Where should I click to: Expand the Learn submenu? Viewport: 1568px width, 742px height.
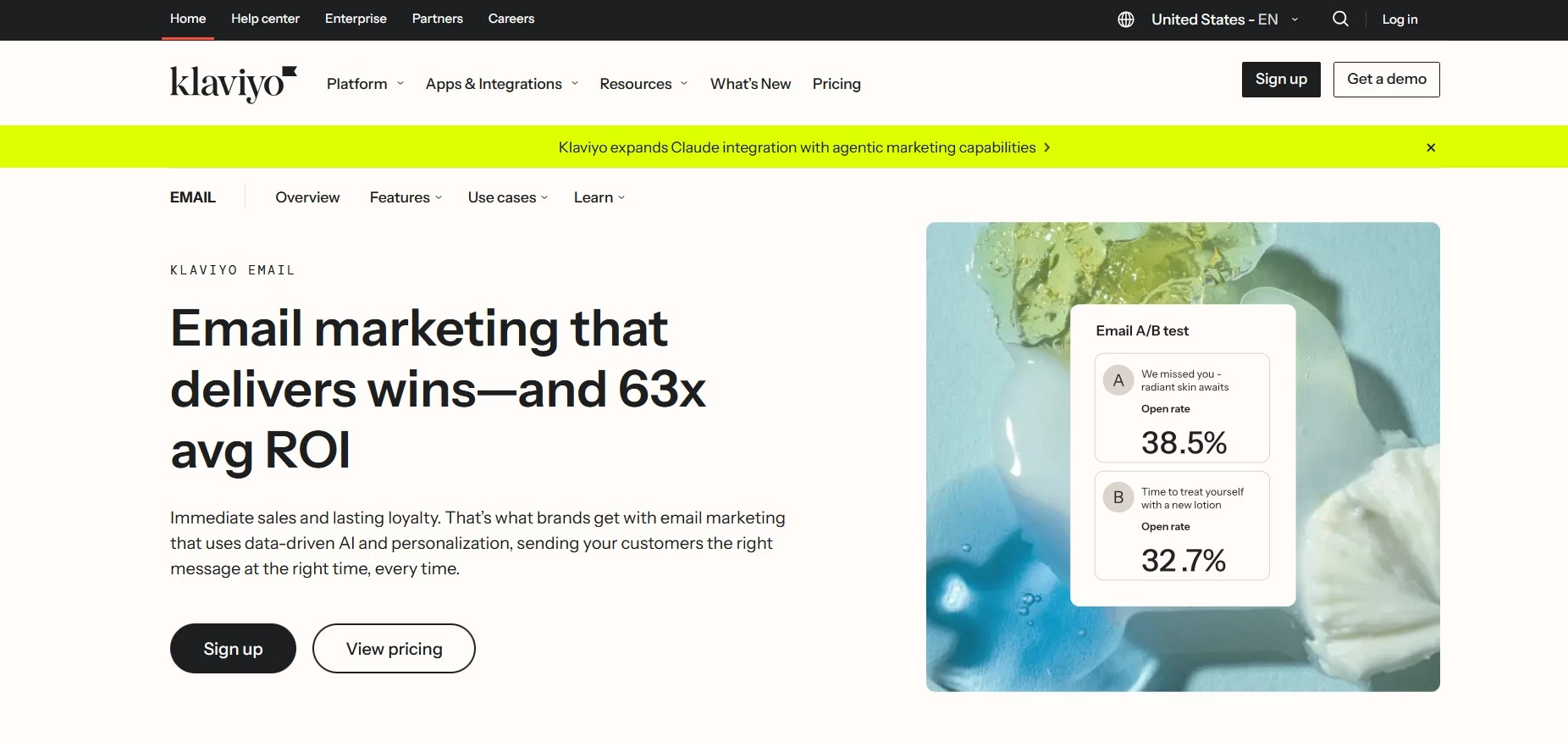(599, 197)
